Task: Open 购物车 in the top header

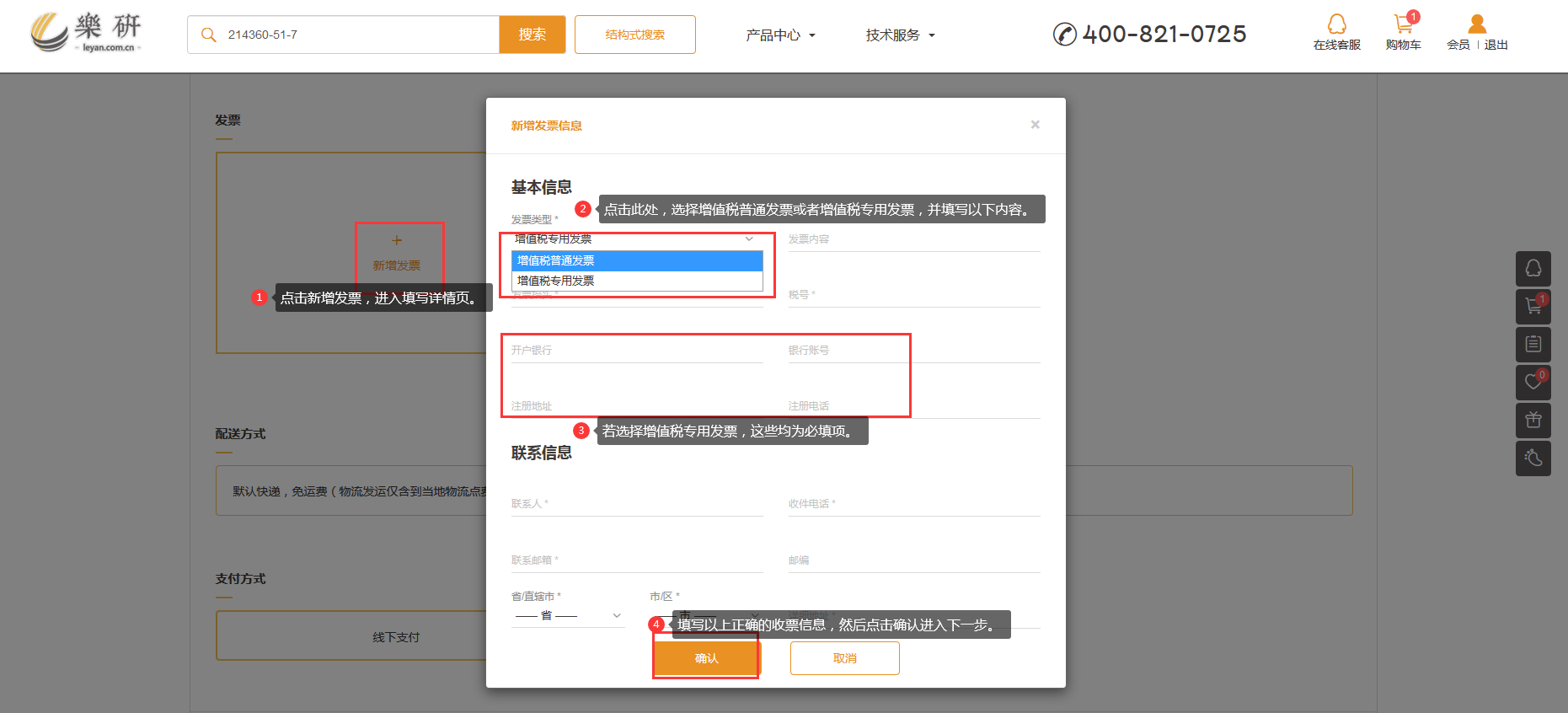Action: [1403, 32]
